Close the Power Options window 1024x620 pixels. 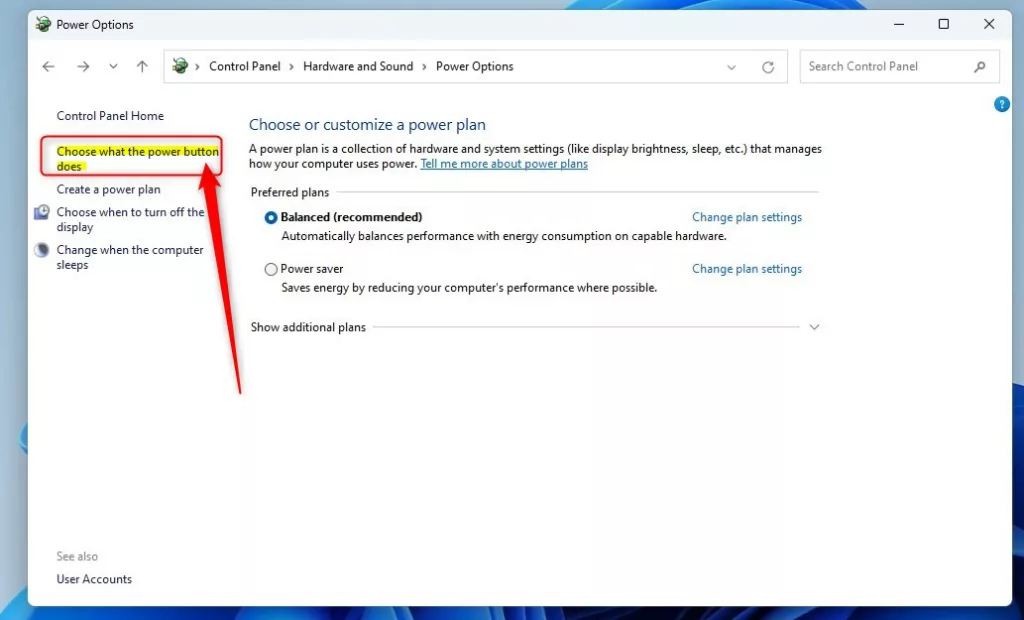tap(989, 24)
